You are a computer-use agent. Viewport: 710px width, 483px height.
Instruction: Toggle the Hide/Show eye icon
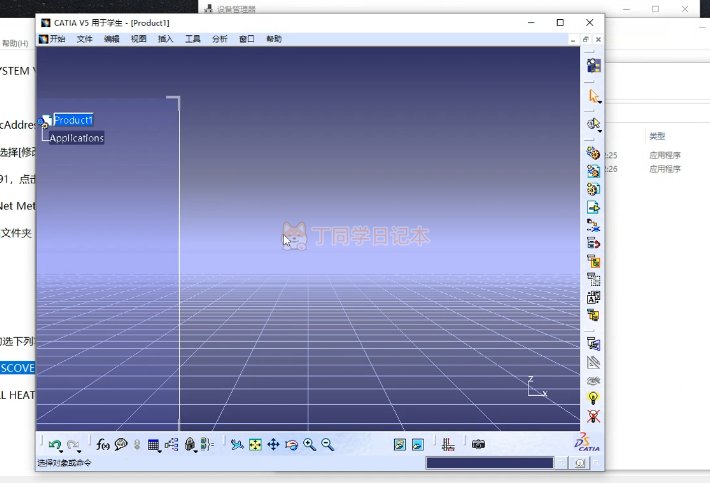(x=594, y=380)
